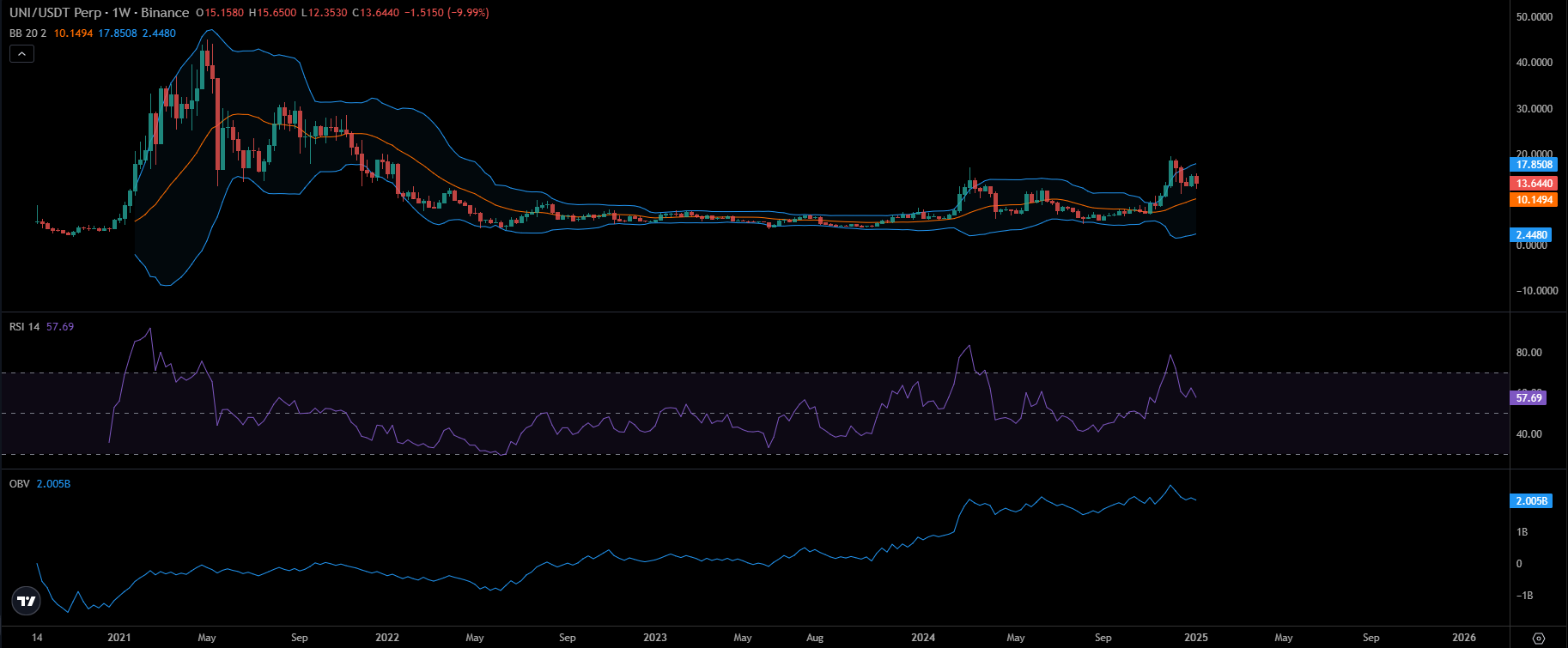Click the 2.4480 lower band price tag

coord(1530,235)
